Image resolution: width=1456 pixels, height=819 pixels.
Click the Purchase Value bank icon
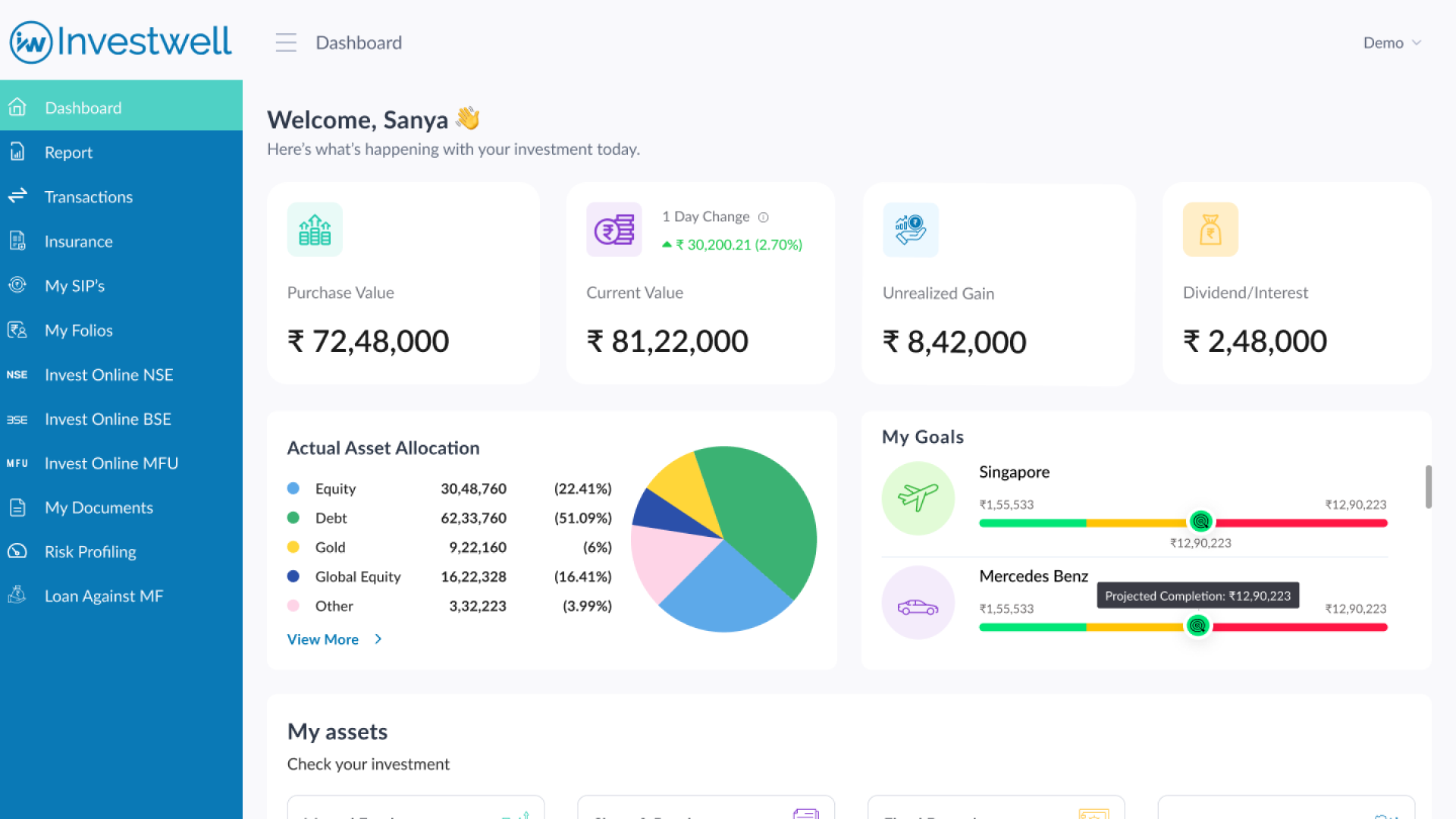coord(315,230)
